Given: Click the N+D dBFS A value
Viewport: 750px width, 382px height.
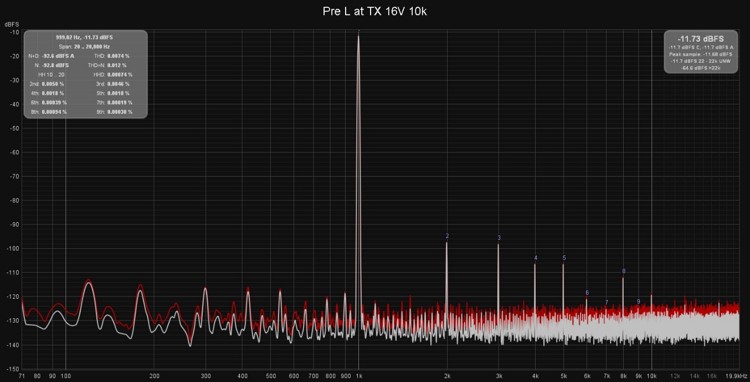Looking at the screenshot, I should (x=58, y=56).
